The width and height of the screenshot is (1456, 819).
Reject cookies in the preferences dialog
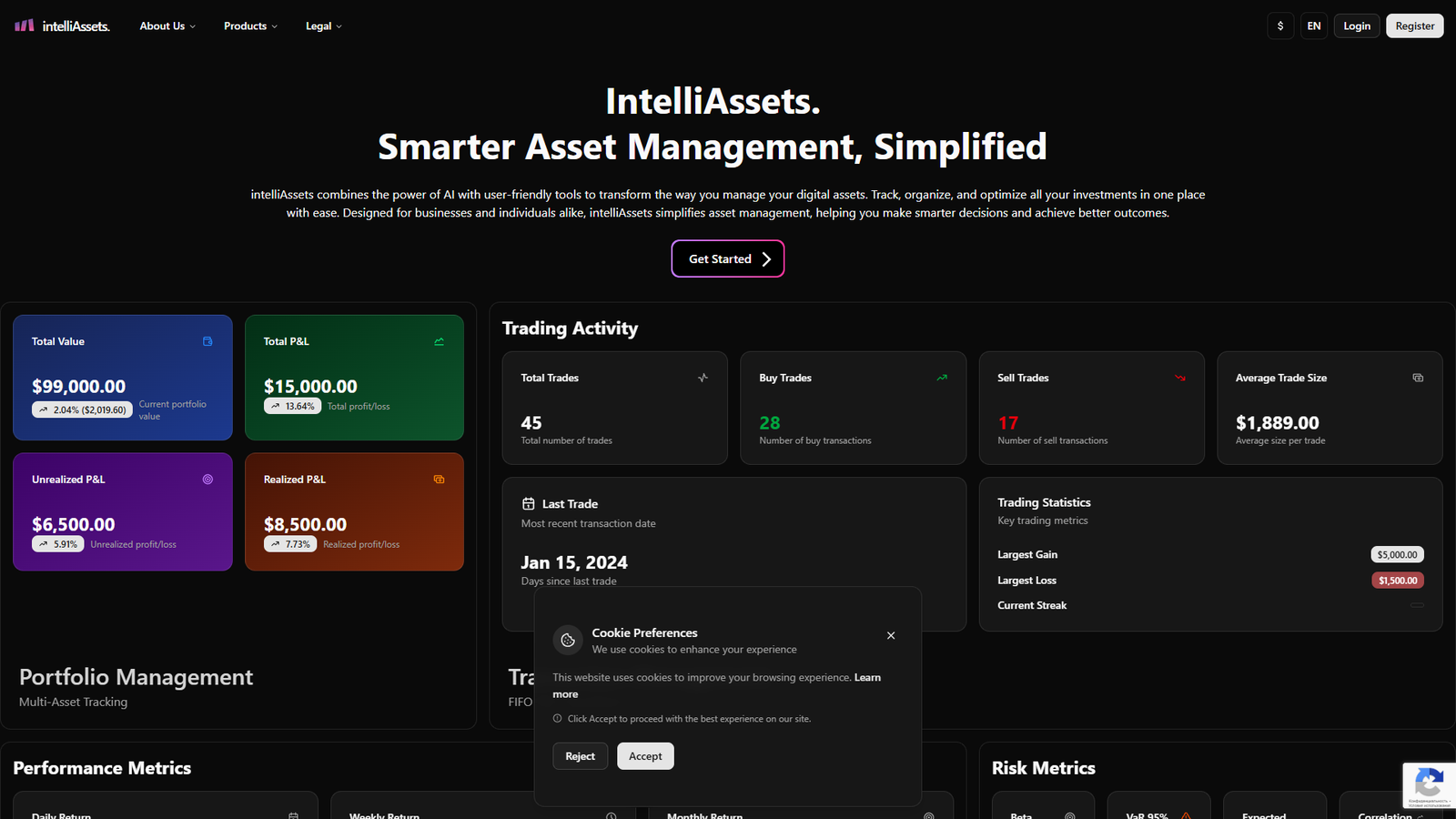(581, 756)
